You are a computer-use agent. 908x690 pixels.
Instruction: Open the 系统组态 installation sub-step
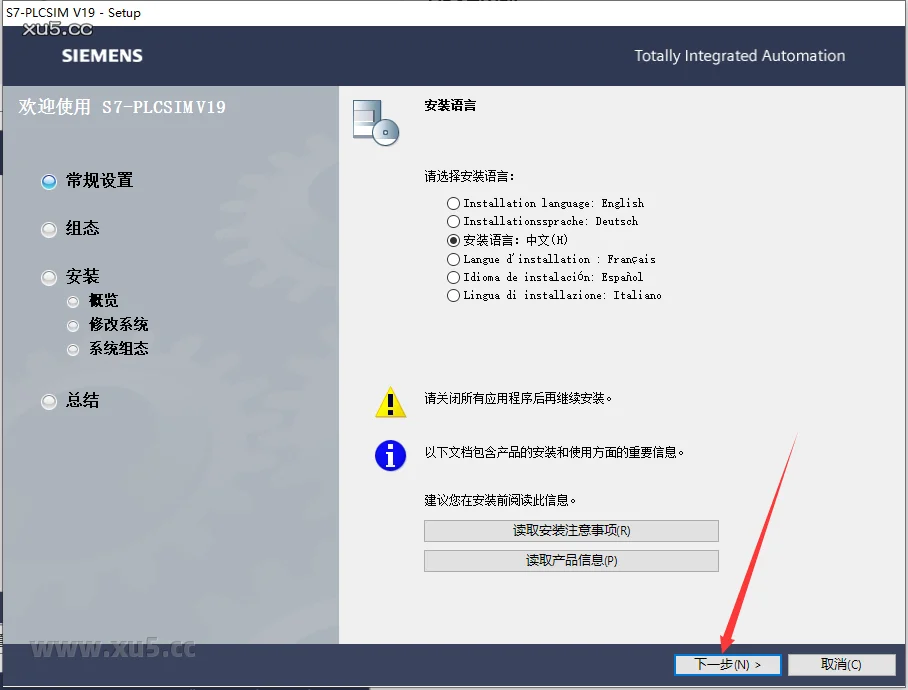click(x=72, y=348)
